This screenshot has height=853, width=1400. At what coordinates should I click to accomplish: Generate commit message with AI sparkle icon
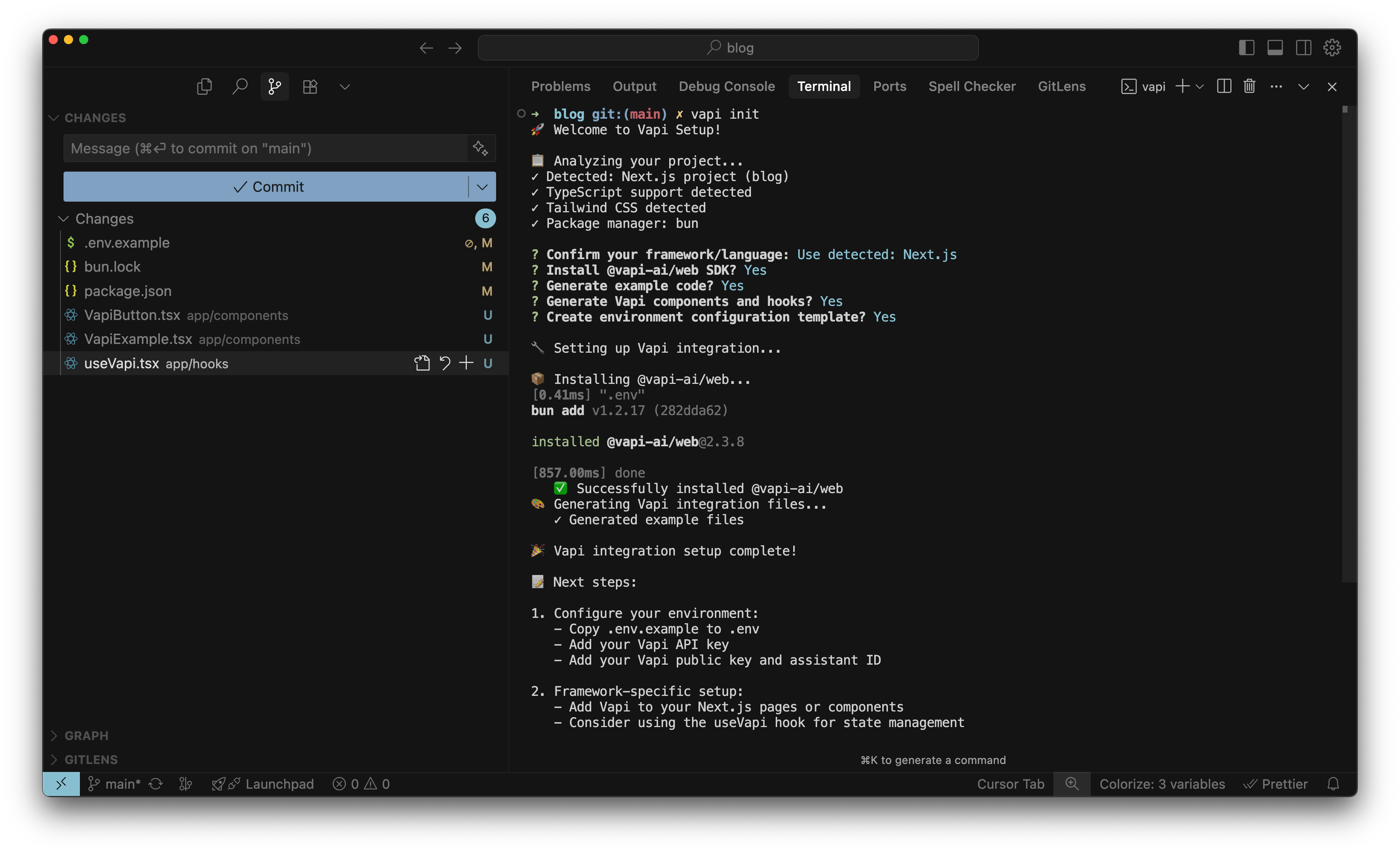pyautogui.click(x=481, y=148)
